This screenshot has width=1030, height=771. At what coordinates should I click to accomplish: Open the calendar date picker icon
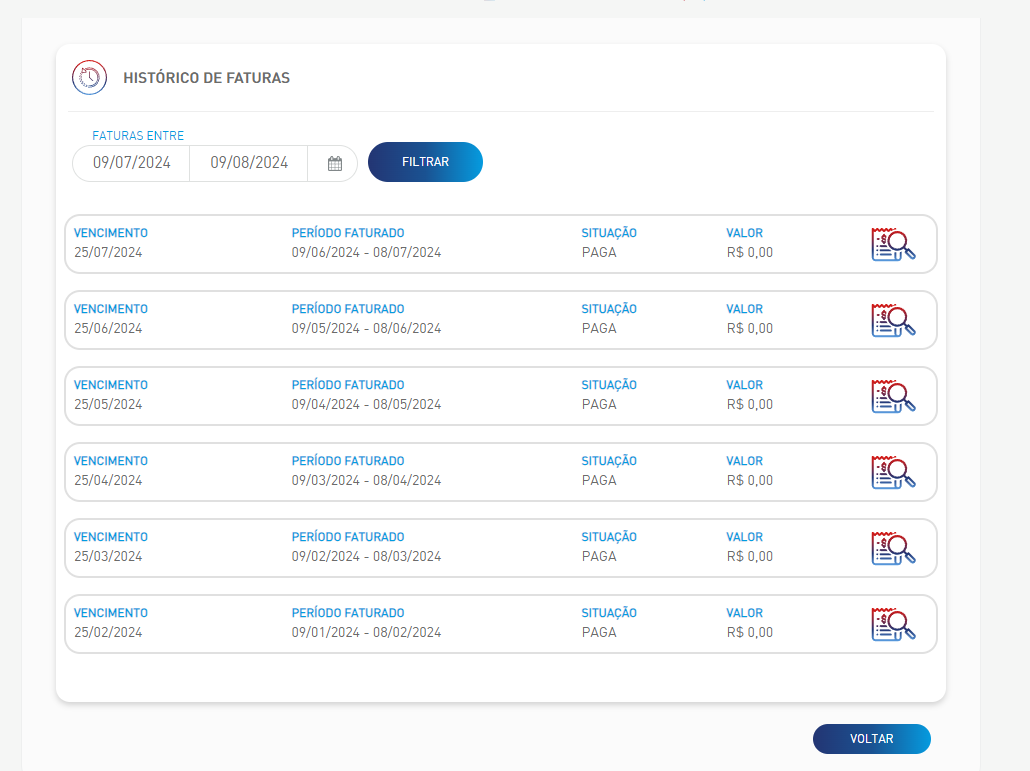[x=335, y=164]
